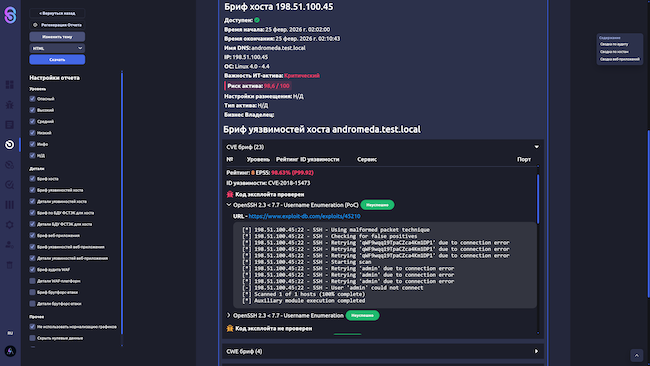The width and height of the screenshot is (650, 366).
Task: Open the document list icon below the bug icon
Action: pos(10,125)
